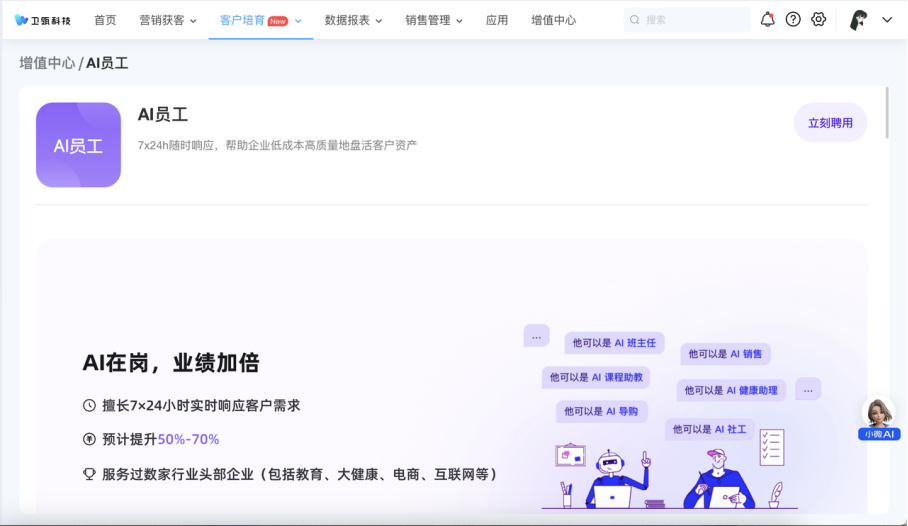Click the AI员工 breadcrumb text
The image size is (908, 526).
click(x=107, y=63)
